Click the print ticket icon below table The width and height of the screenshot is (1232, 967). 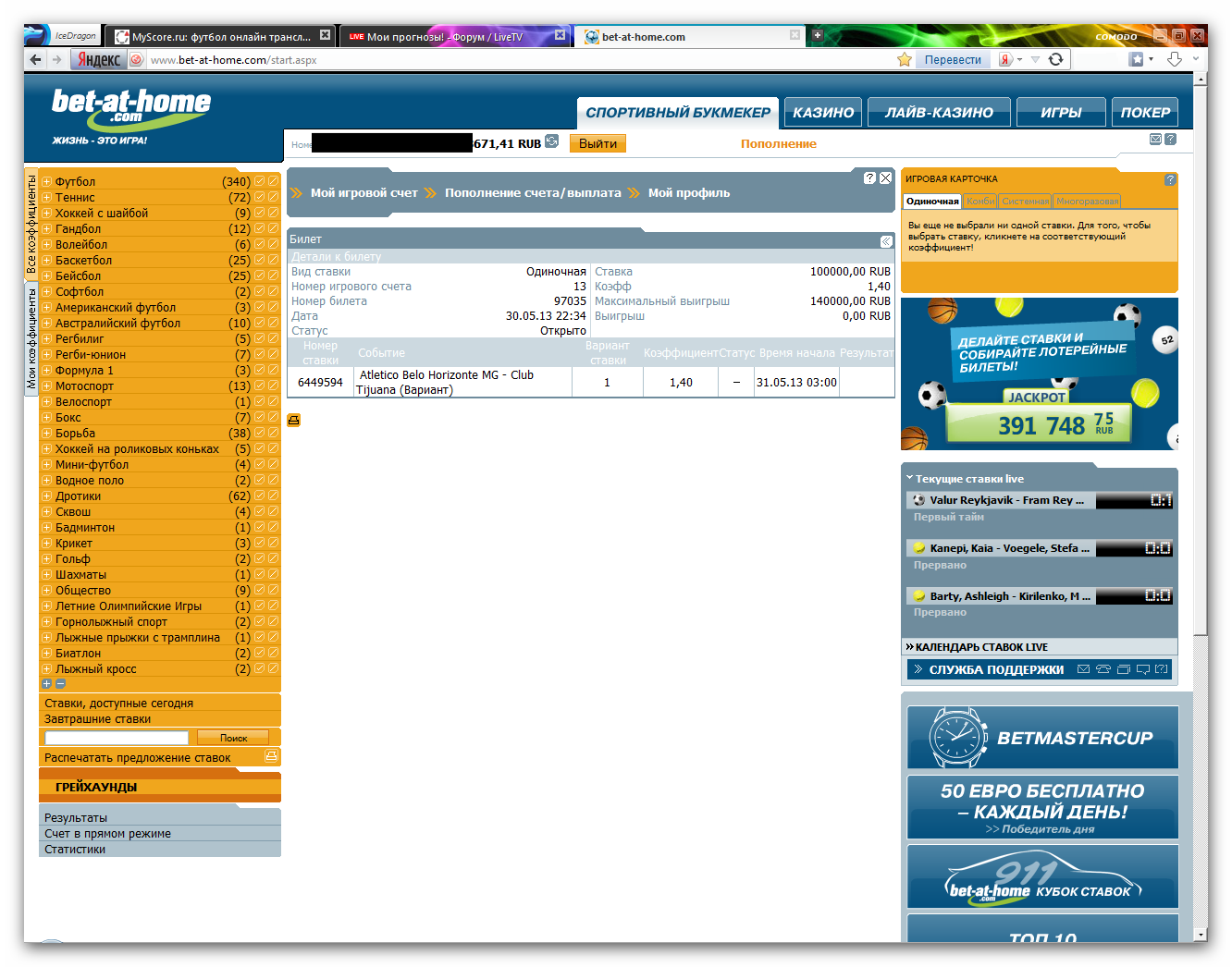[x=294, y=420]
